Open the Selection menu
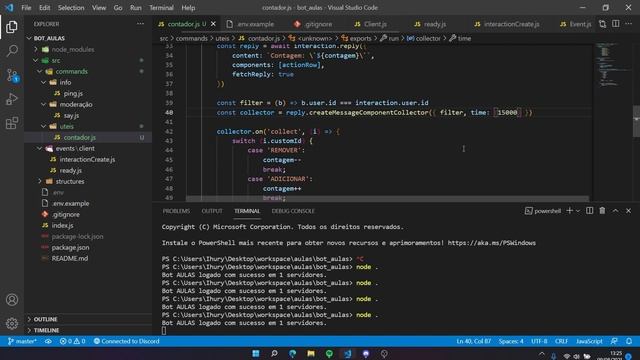 click(71, 8)
